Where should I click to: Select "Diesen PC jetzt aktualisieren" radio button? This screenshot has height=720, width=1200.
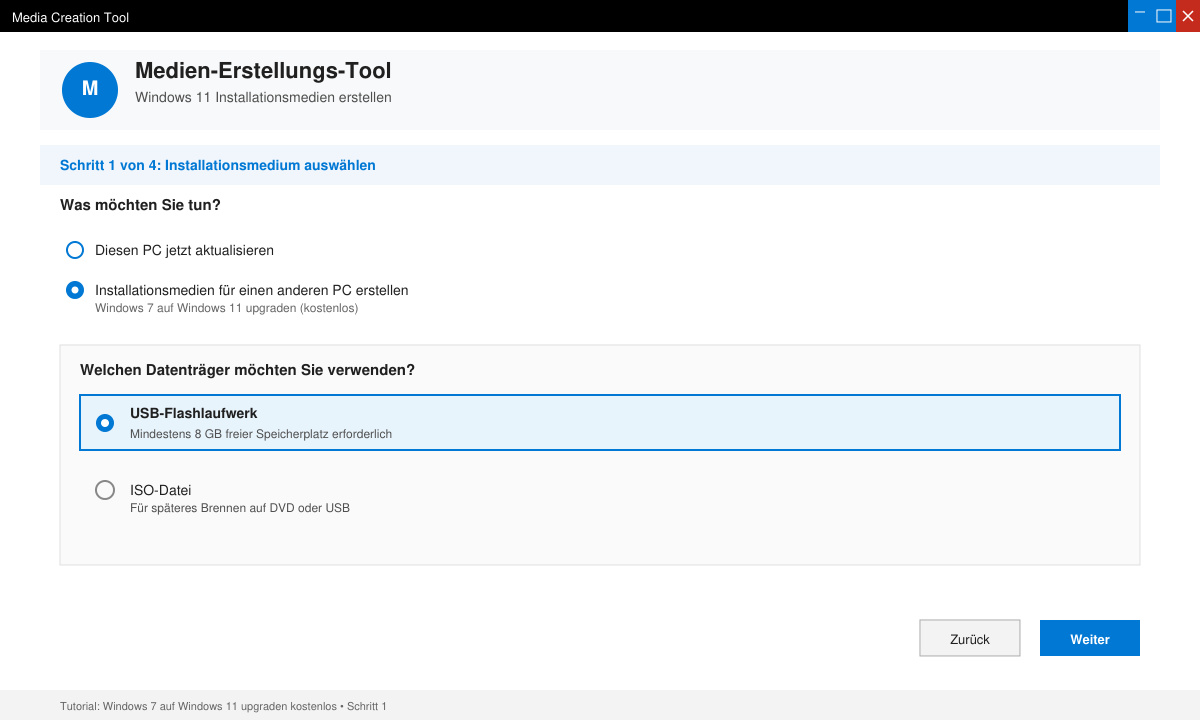click(75, 250)
